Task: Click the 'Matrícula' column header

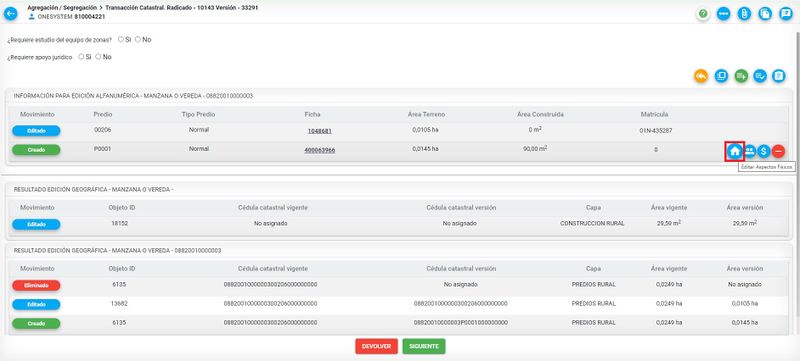Action: click(x=655, y=114)
